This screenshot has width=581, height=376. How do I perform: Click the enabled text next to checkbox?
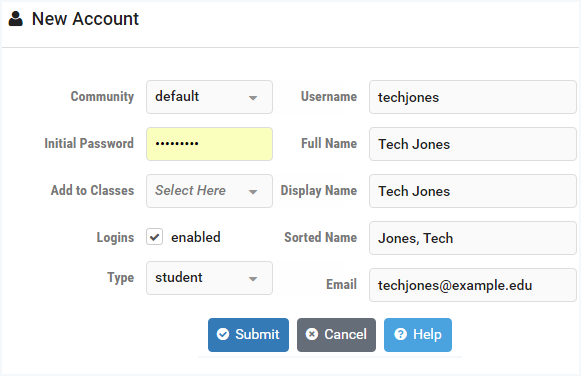coord(196,237)
